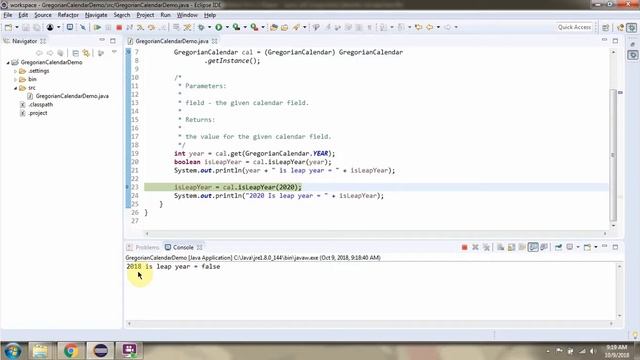The width and height of the screenshot is (640, 360).
Task: Switch to the Problems tab
Action: pyautogui.click(x=143, y=247)
